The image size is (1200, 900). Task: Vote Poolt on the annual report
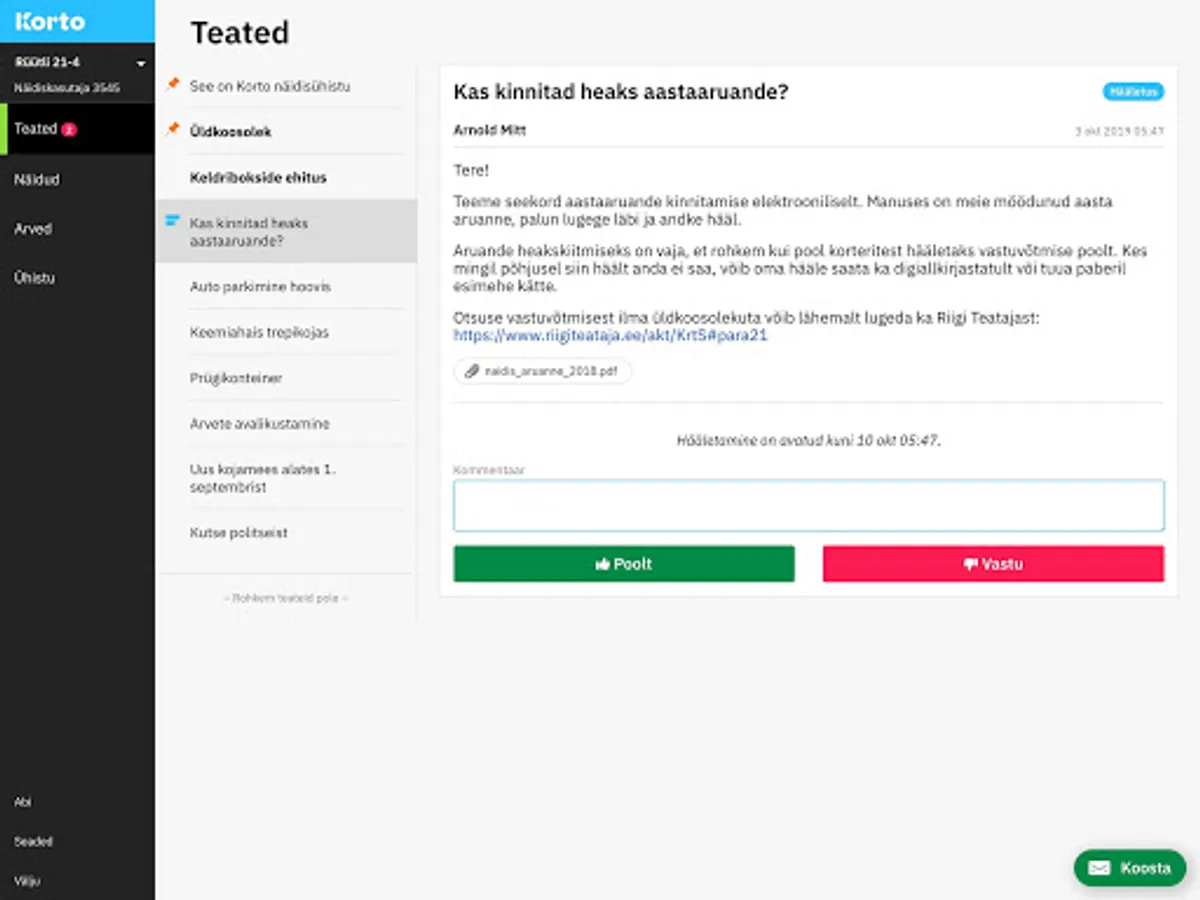[624, 564]
